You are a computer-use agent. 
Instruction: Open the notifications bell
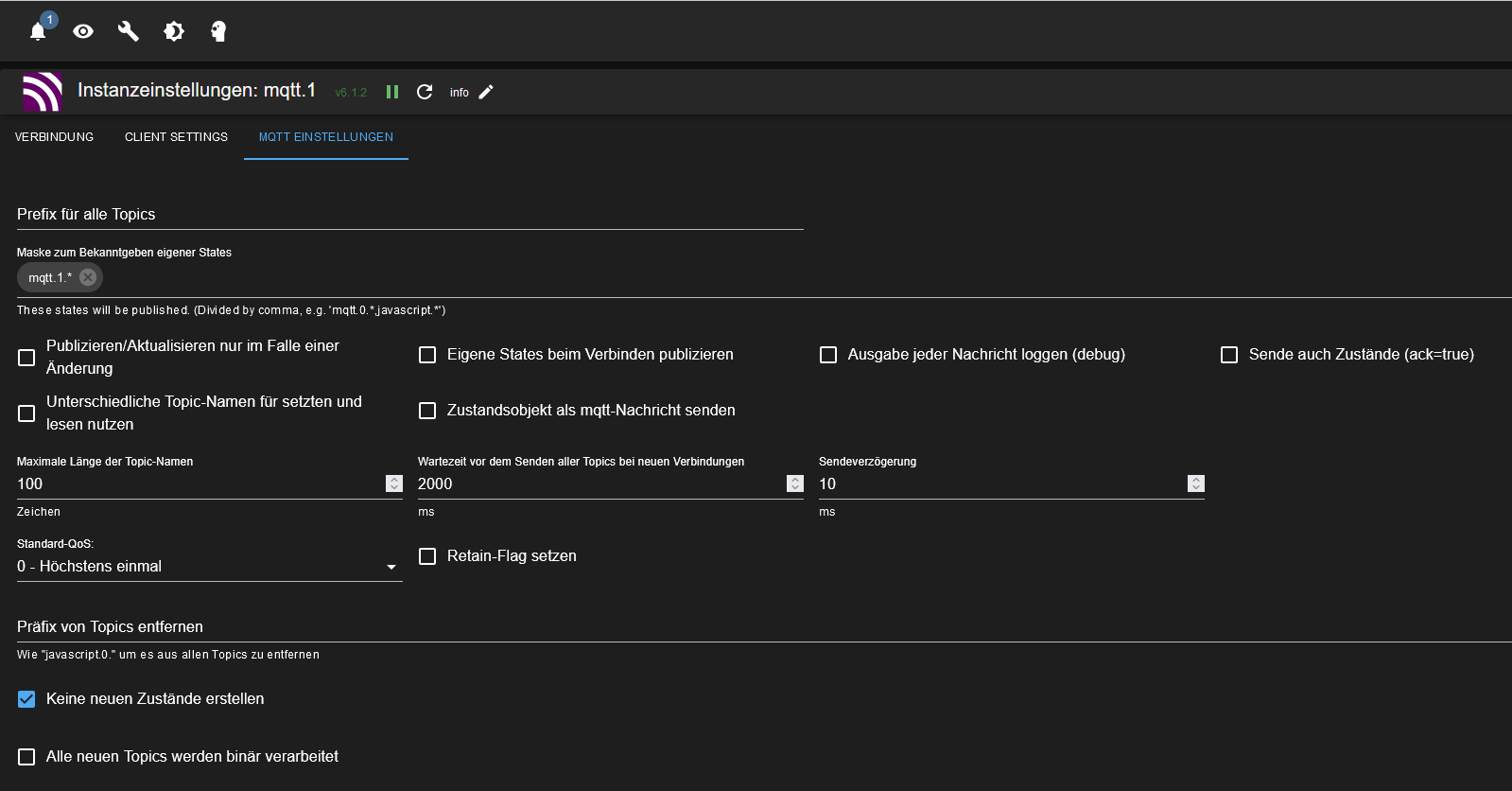coord(38,32)
